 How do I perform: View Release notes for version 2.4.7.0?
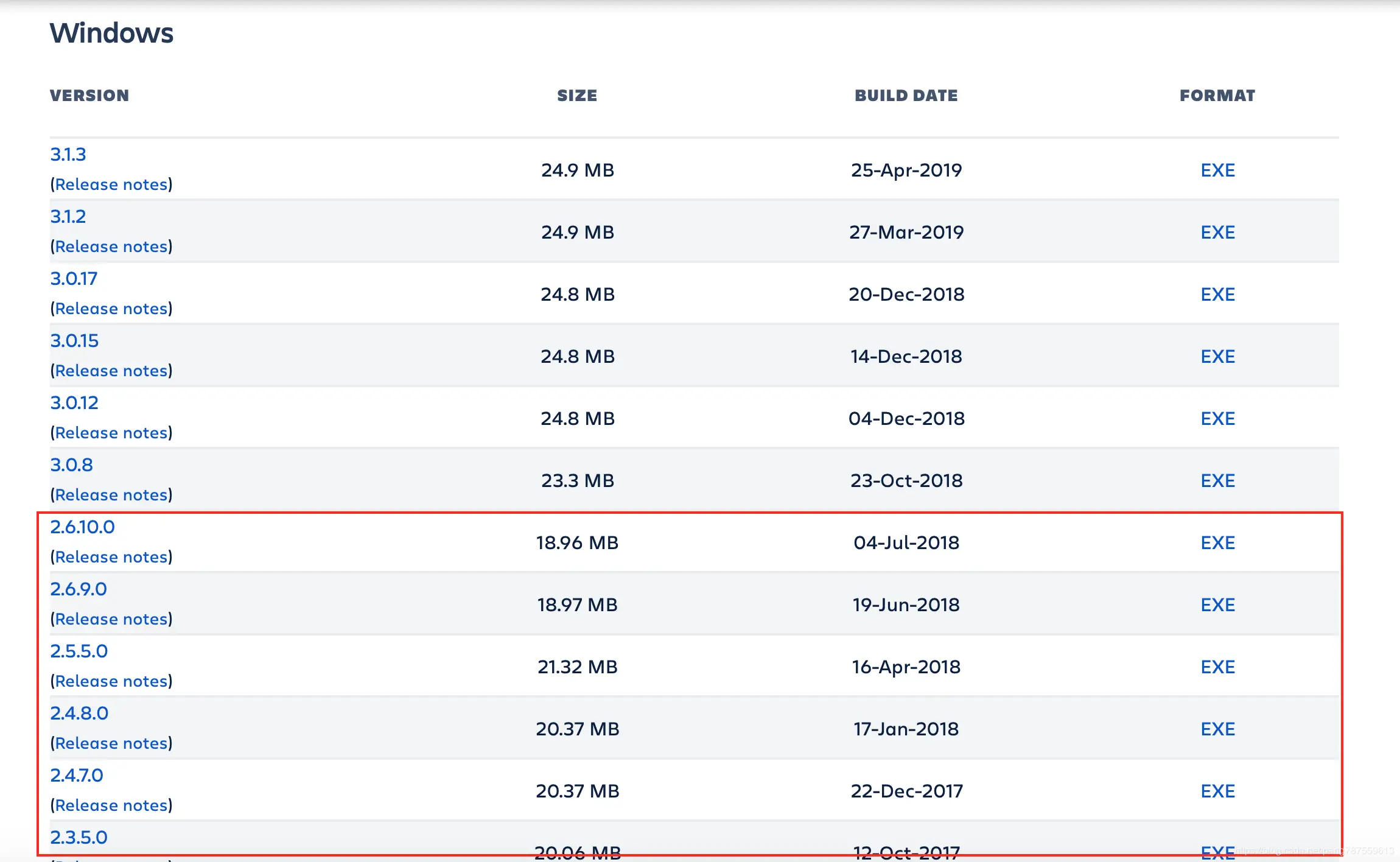click(111, 805)
